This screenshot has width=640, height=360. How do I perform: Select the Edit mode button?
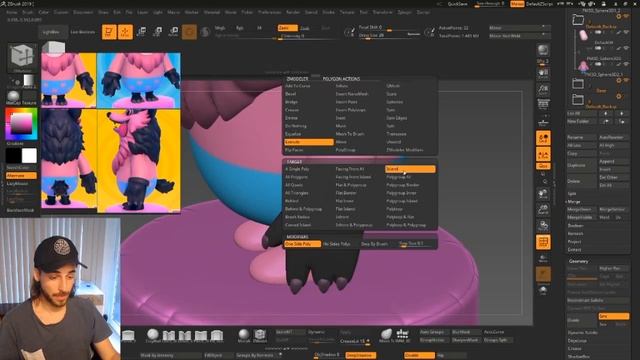tap(109, 32)
